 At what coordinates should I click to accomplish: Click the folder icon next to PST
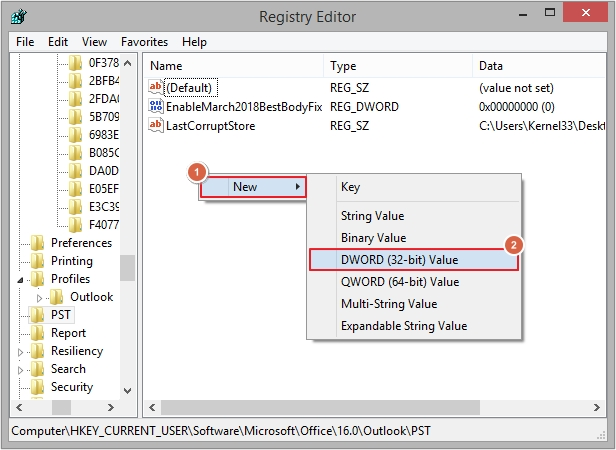pos(37,315)
